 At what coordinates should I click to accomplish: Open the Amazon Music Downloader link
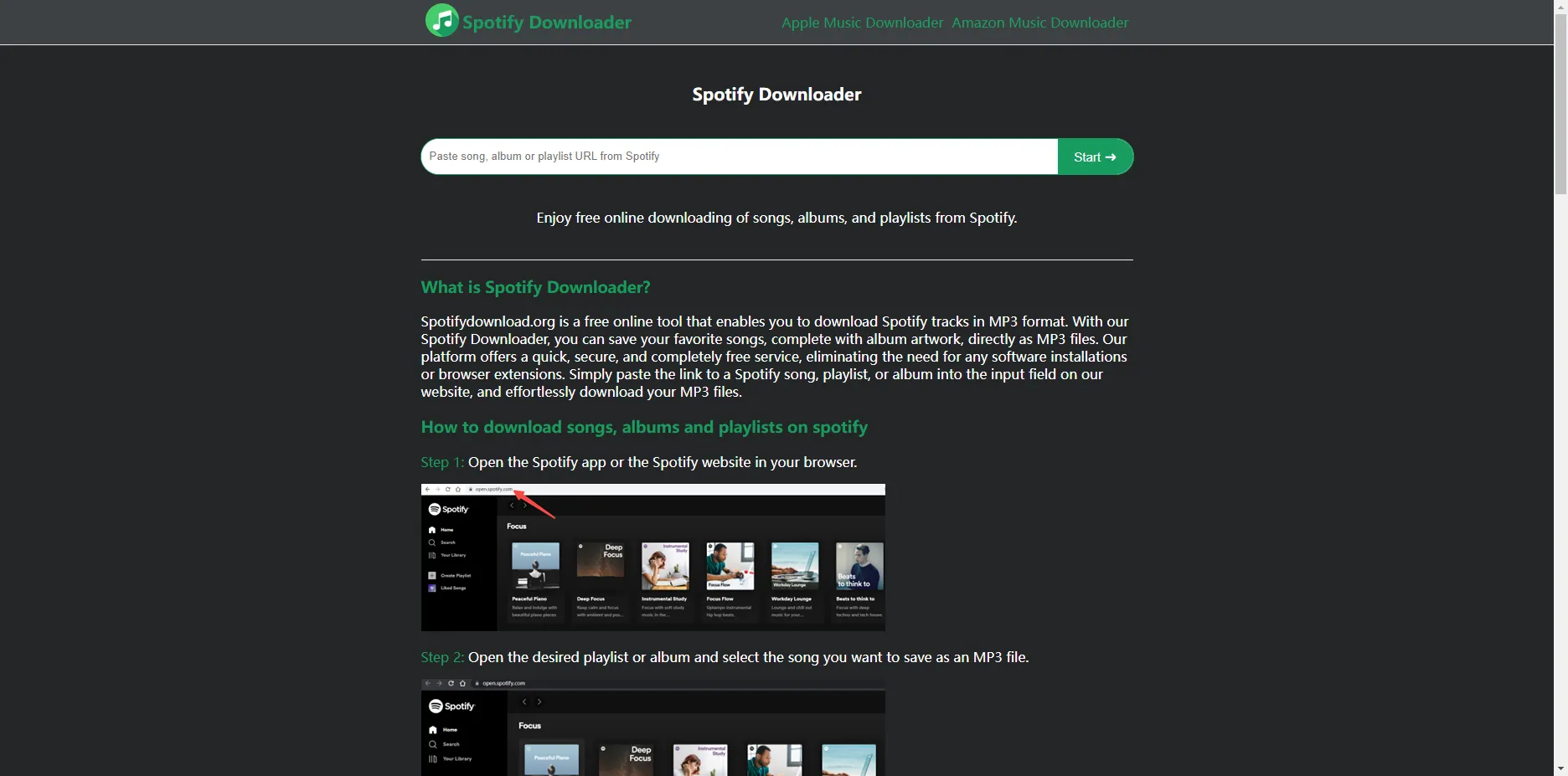click(1039, 23)
